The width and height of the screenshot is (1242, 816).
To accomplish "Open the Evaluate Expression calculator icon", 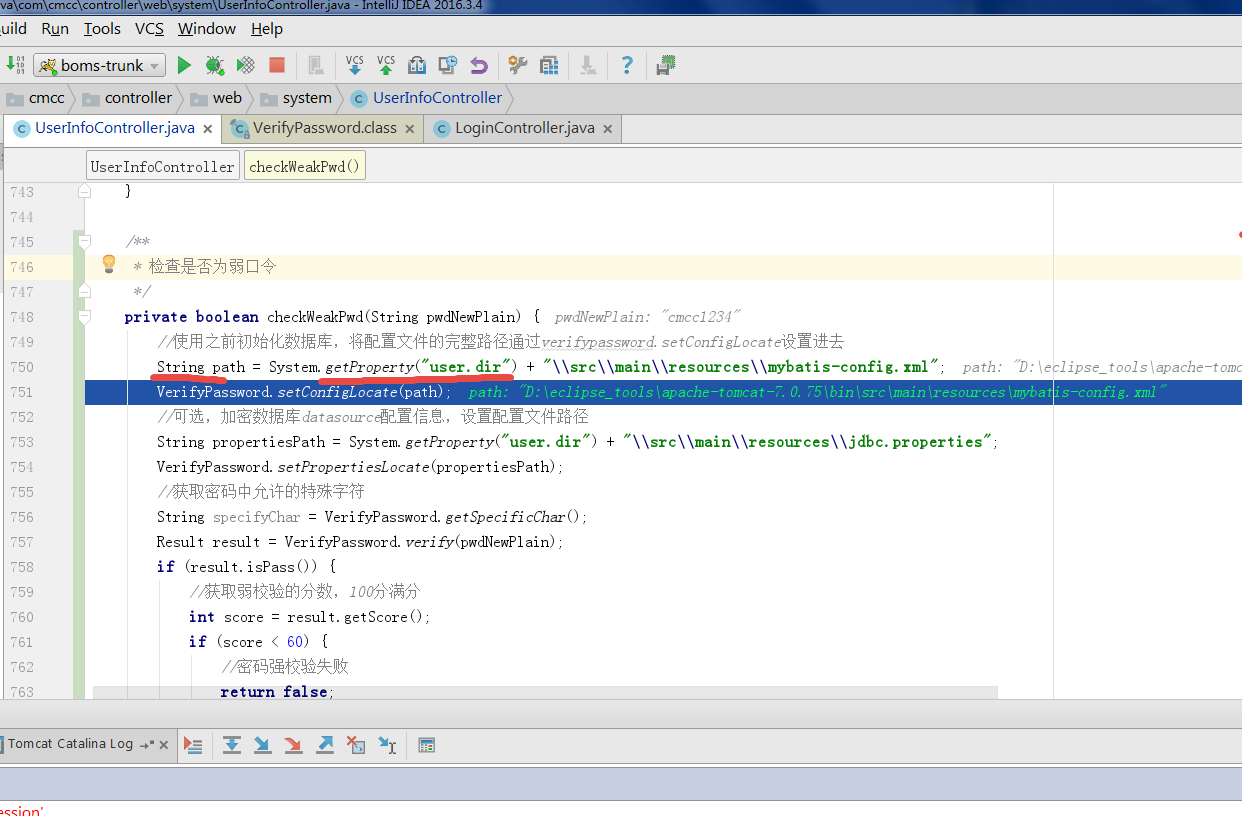I will point(426,745).
